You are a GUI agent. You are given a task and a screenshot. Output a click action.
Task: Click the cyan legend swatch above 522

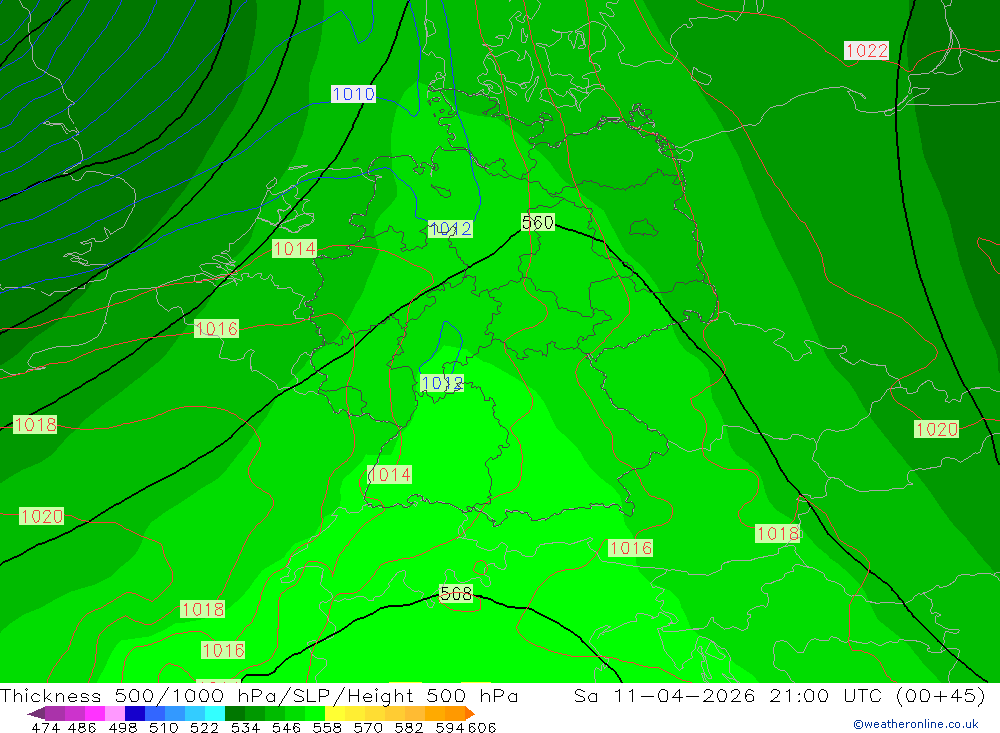[214, 713]
